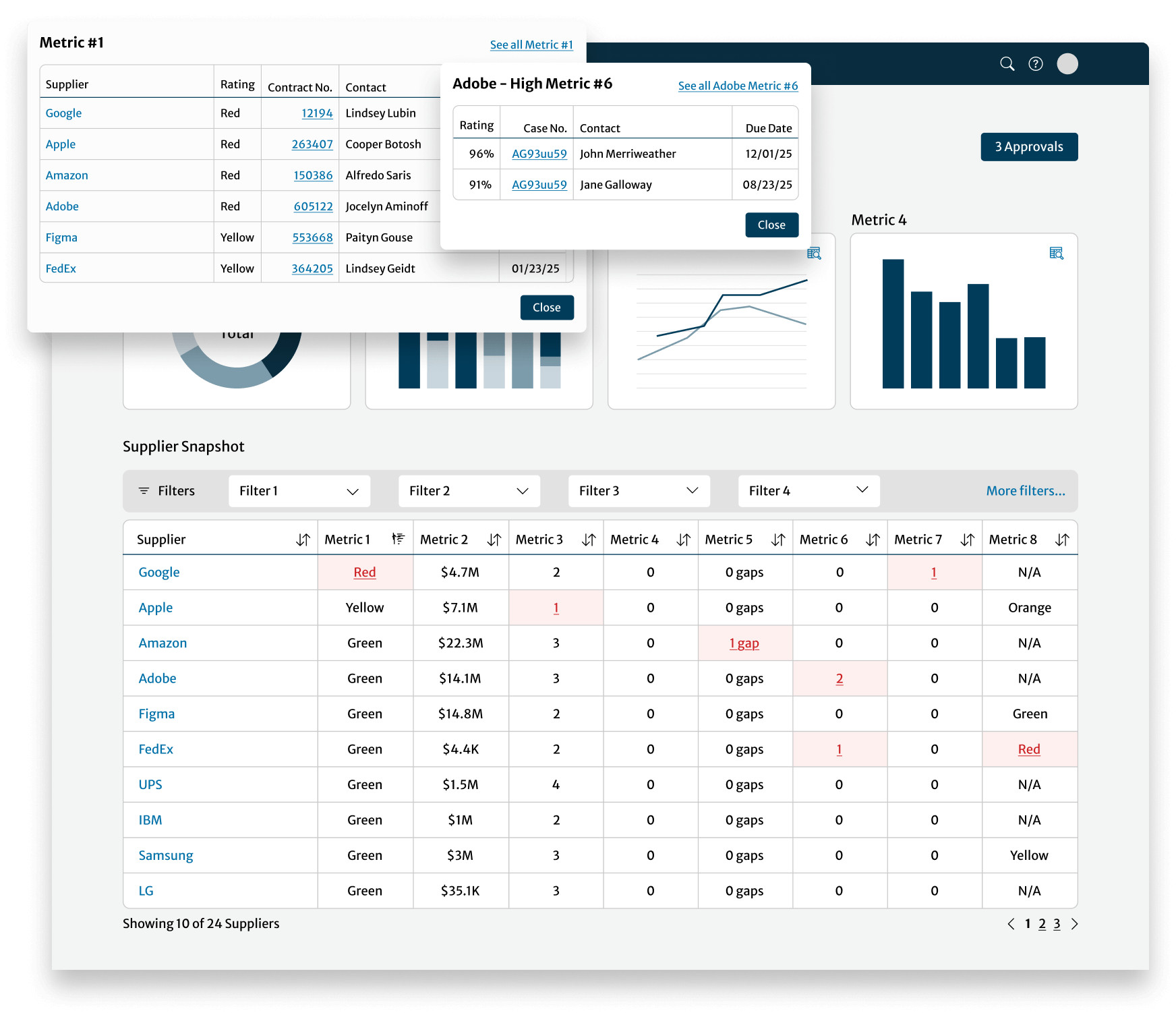Open See all Metric #1 link
Image resolution: width=1176 pixels, height=1013 pixels.
point(531,45)
